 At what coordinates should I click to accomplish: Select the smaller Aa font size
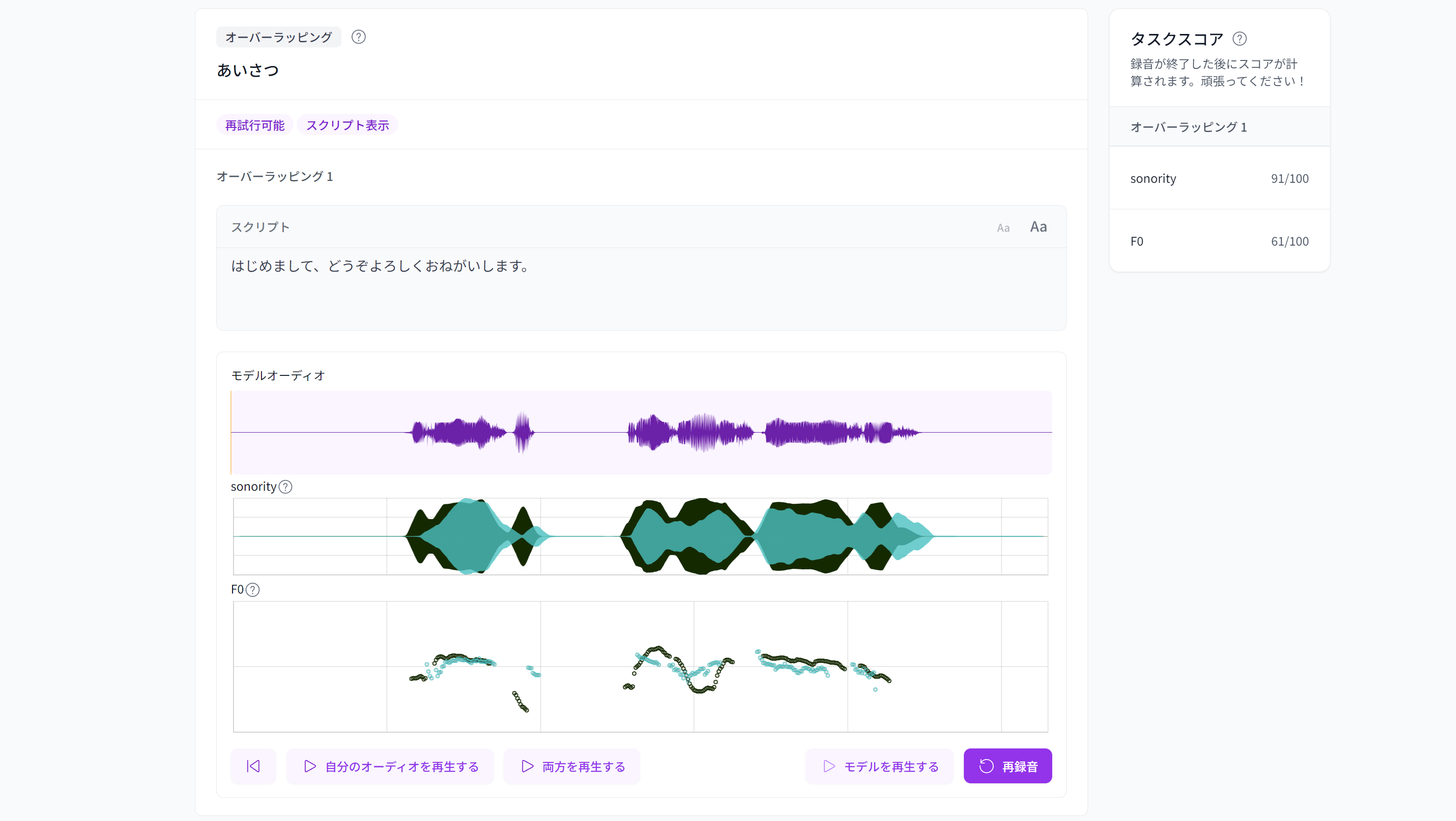coord(1003,228)
